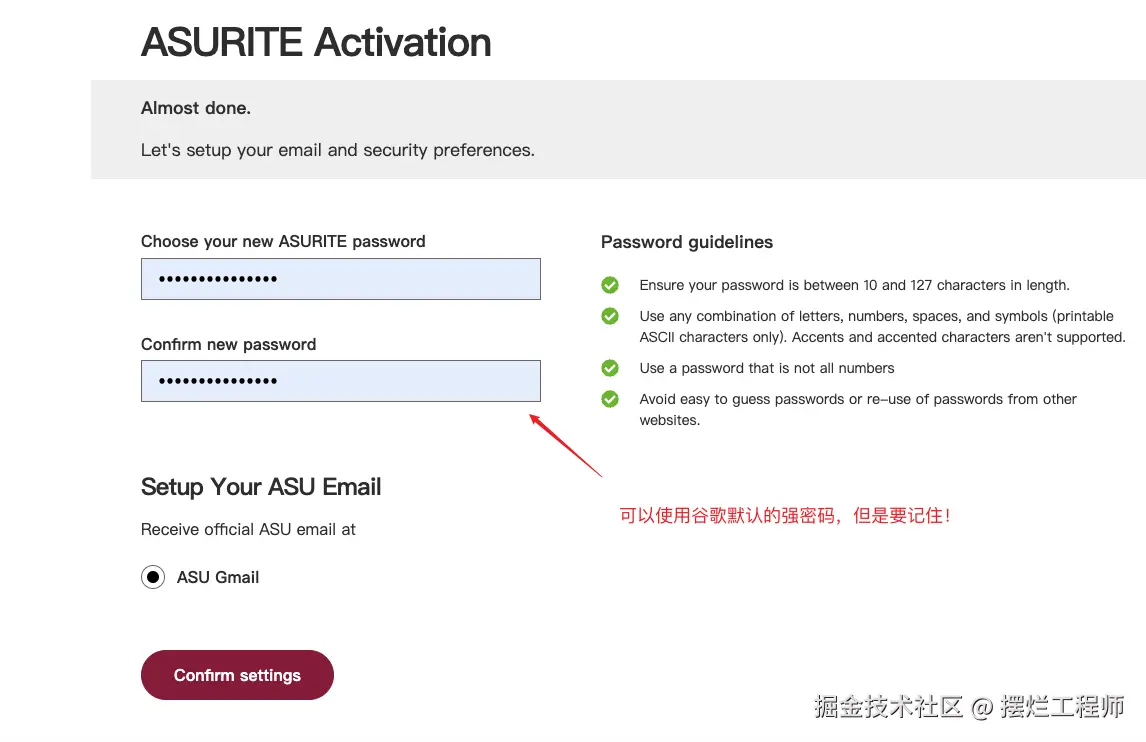This screenshot has width=1146, height=742.
Task: Click the 'Confirm new password' label
Action: [228, 344]
